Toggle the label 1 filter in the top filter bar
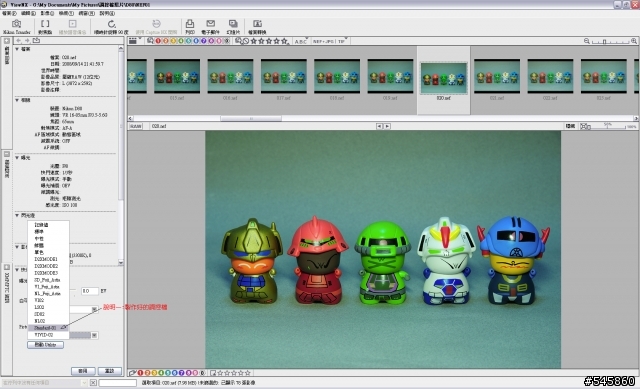This screenshot has height=389, width=640. tap(158, 41)
